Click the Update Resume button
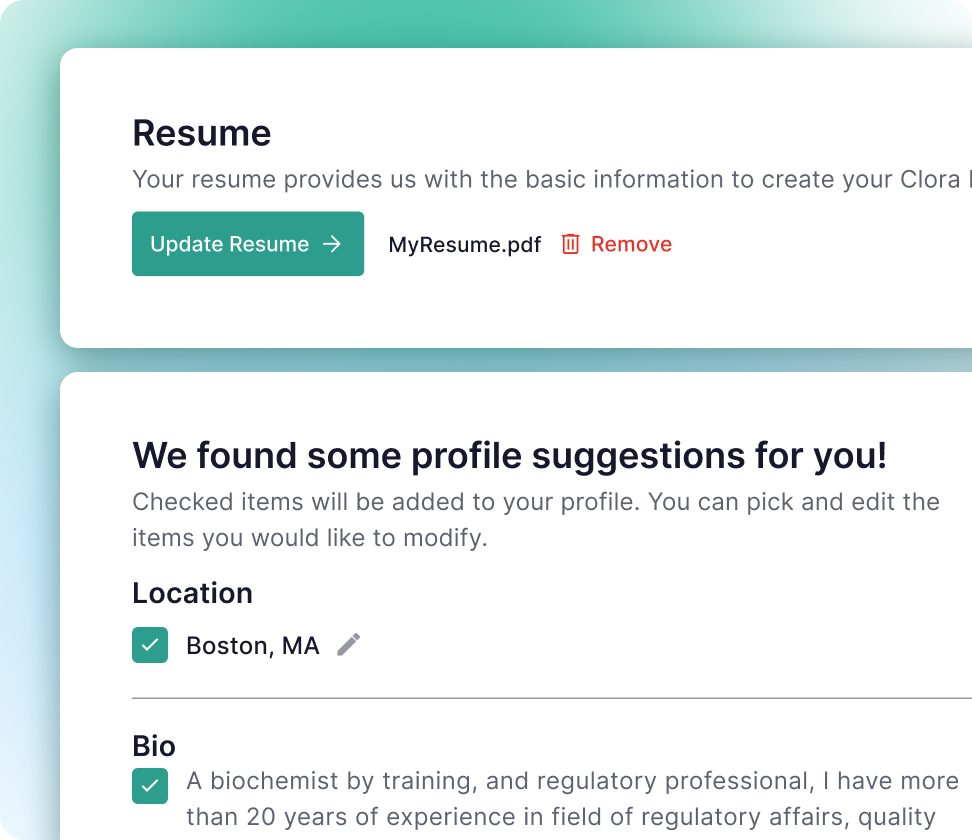The image size is (972, 840). point(247,244)
